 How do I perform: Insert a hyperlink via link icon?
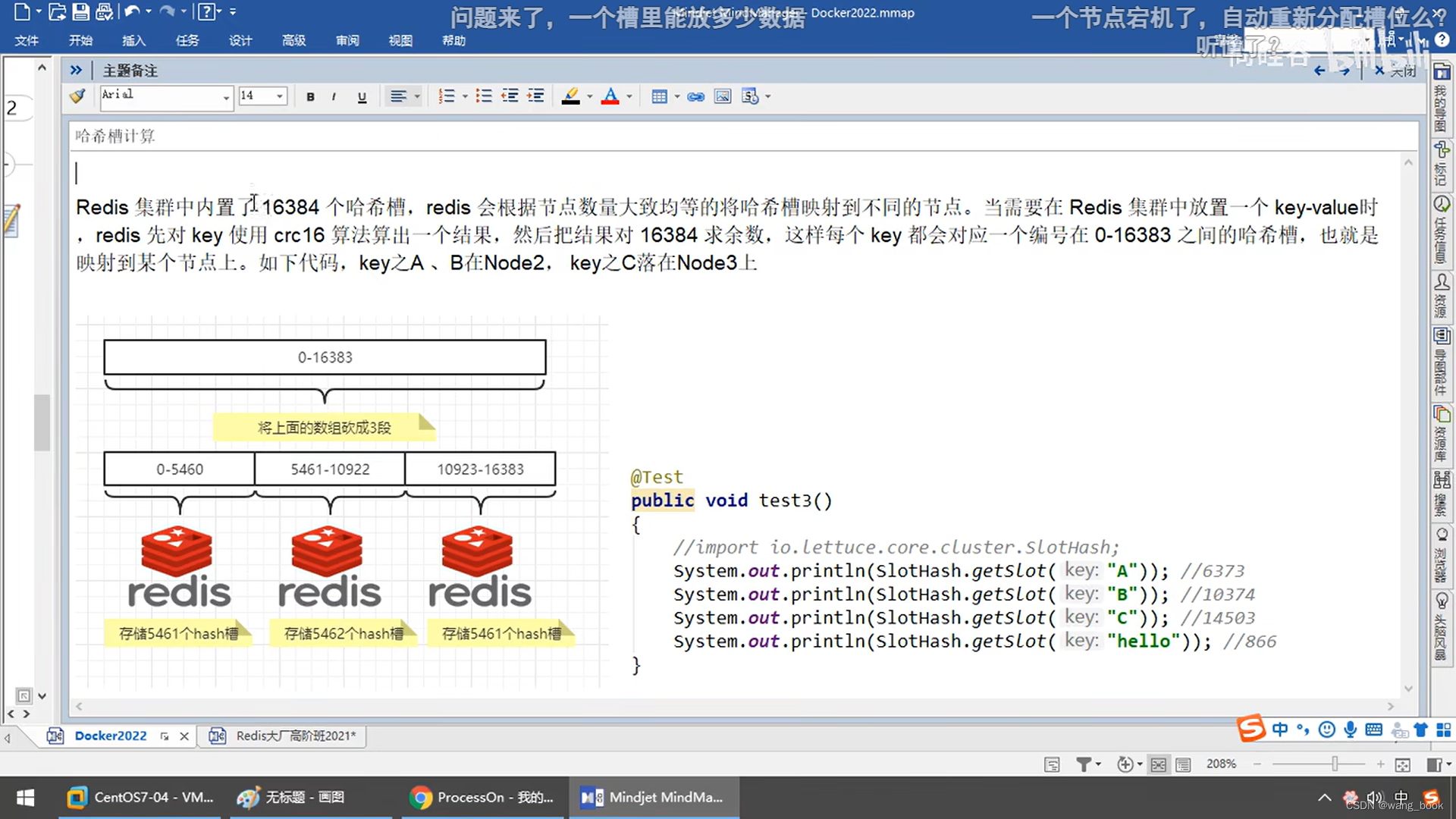pyautogui.click(x=695, y=96)
